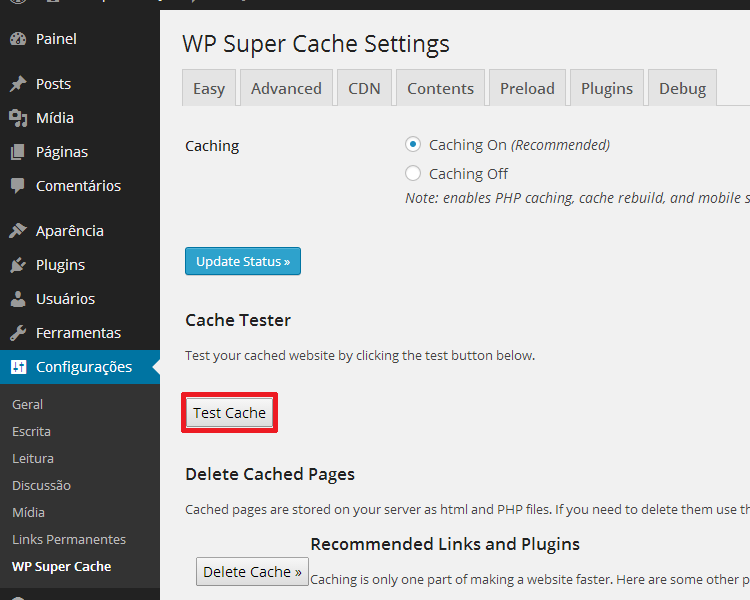Click the Usuários person icon
The image size is (750, 600).
point(18,299)
